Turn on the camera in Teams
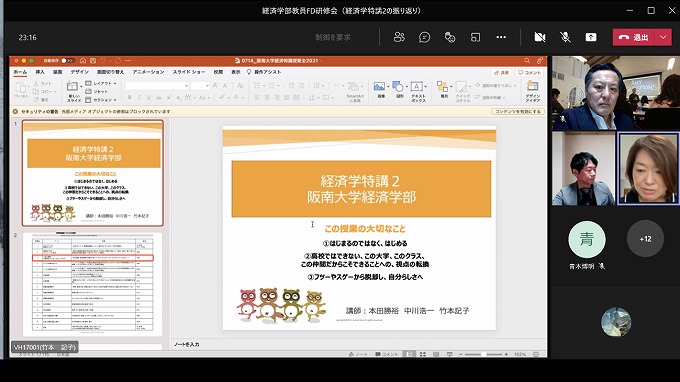This screenshot has width=680, height=382. click(x=539, y=37)
